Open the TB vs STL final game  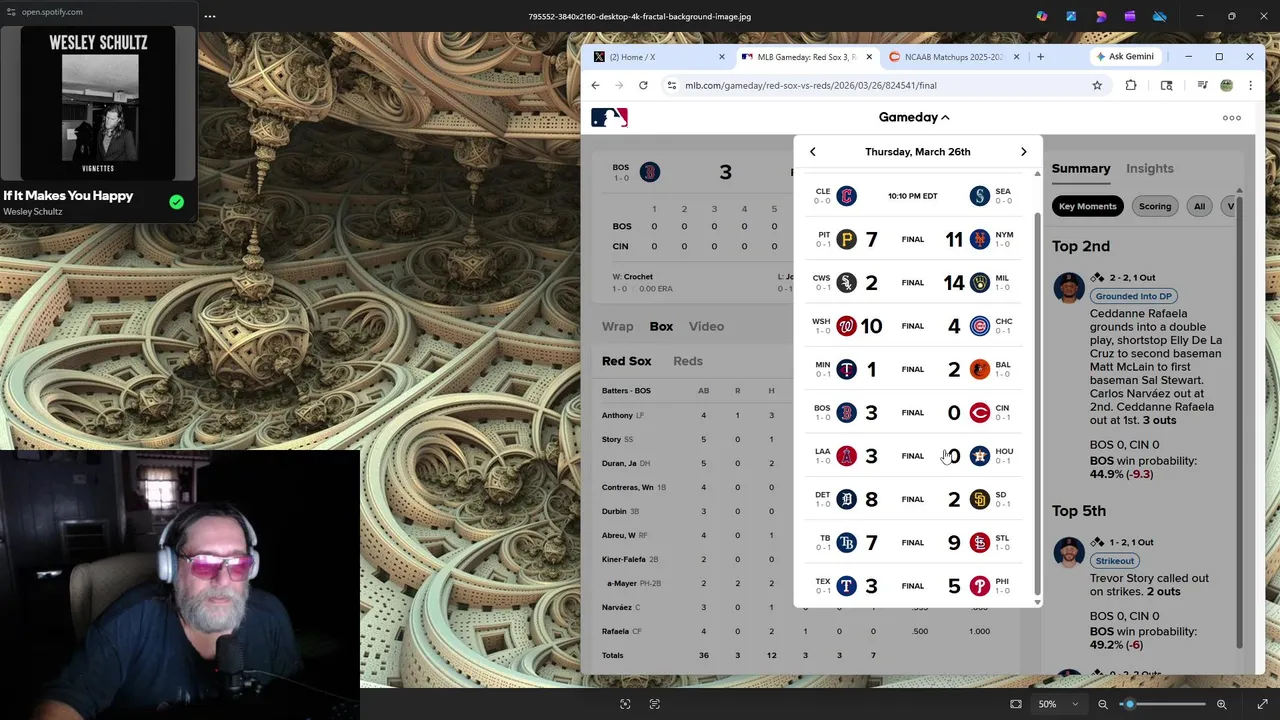(x=913, y=542)
